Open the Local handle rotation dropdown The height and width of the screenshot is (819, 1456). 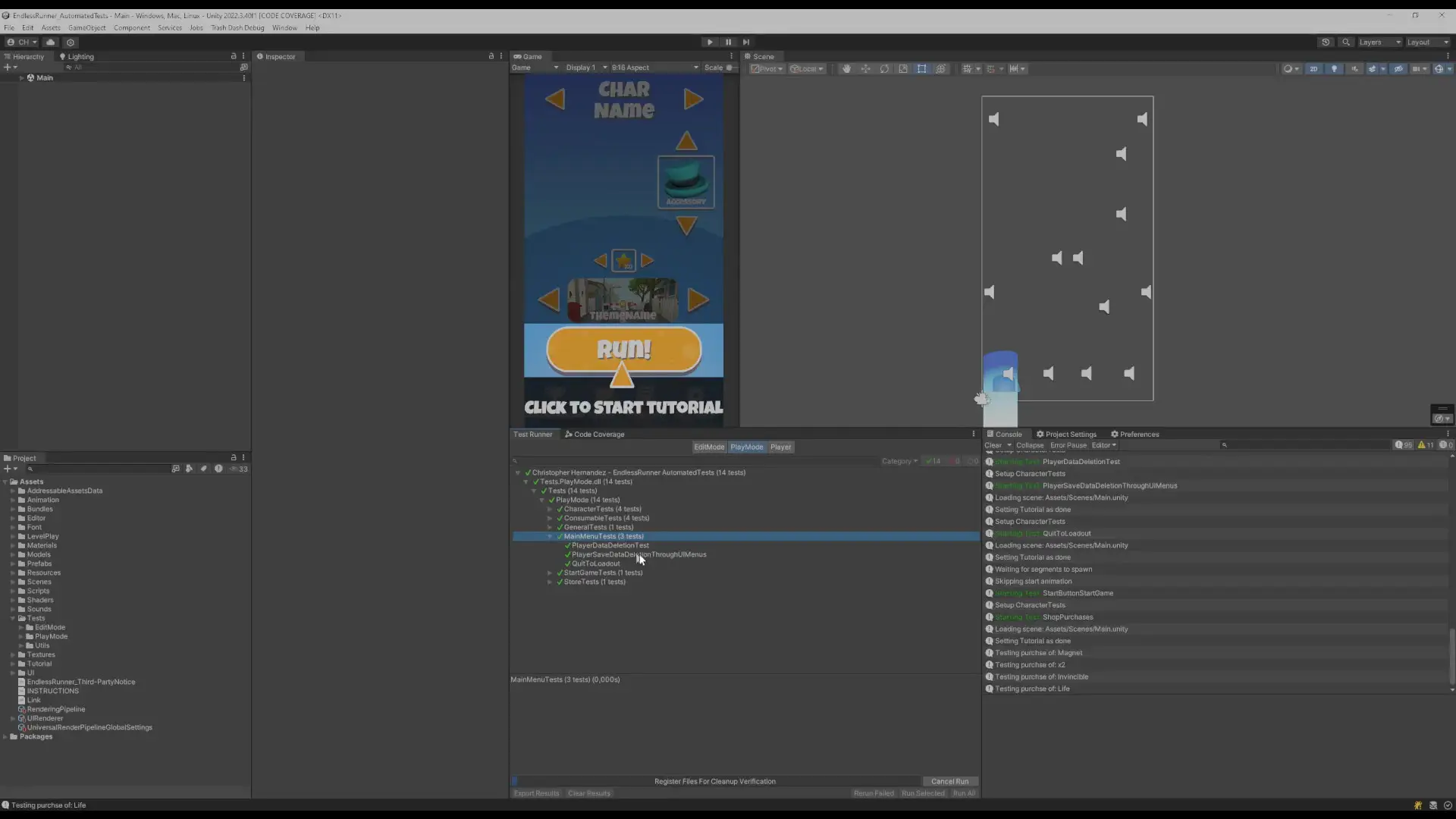(x=807, y=69)
